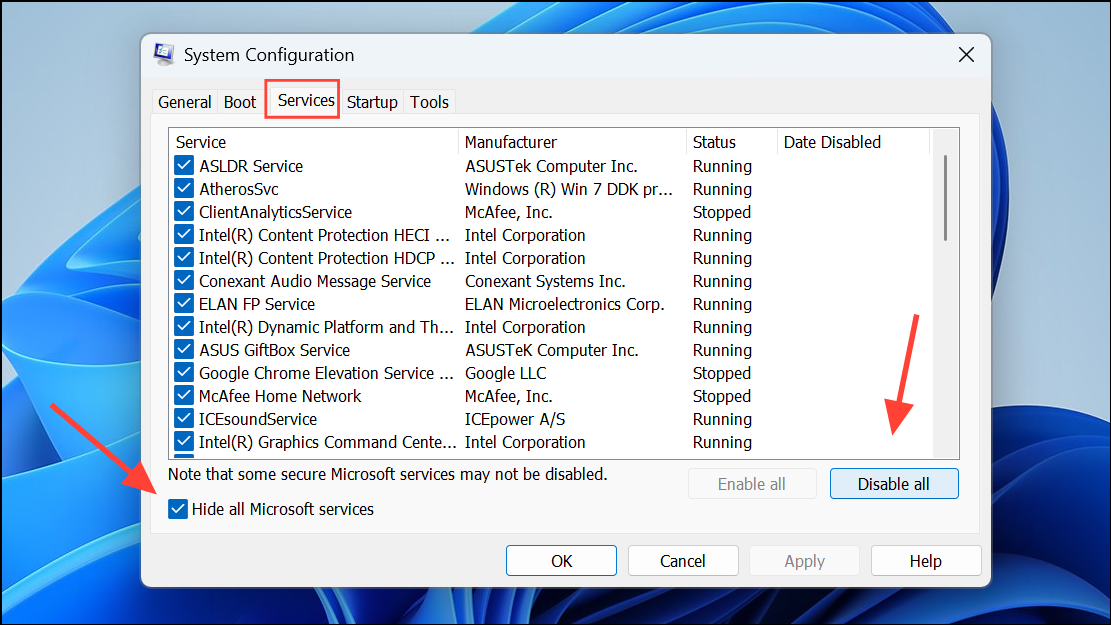Open the Tools tab
This screenshot has width=1111, height=625.
(429, 102)
